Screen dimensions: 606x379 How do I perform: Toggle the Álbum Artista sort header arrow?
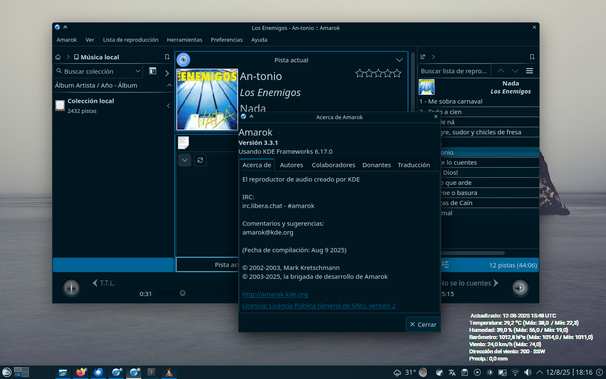(x=169, y=85)
